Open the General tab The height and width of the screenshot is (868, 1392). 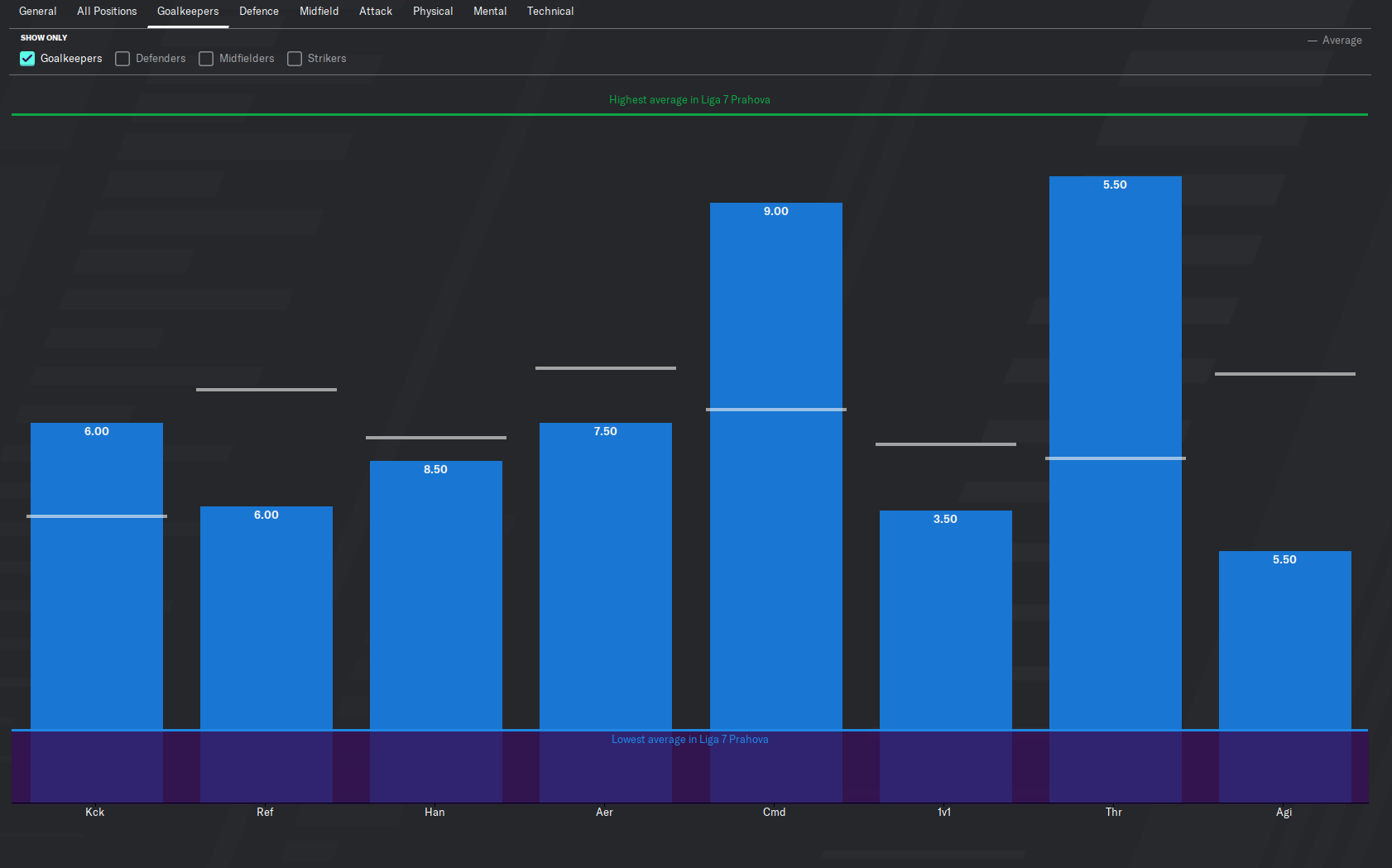click(38, 12)
